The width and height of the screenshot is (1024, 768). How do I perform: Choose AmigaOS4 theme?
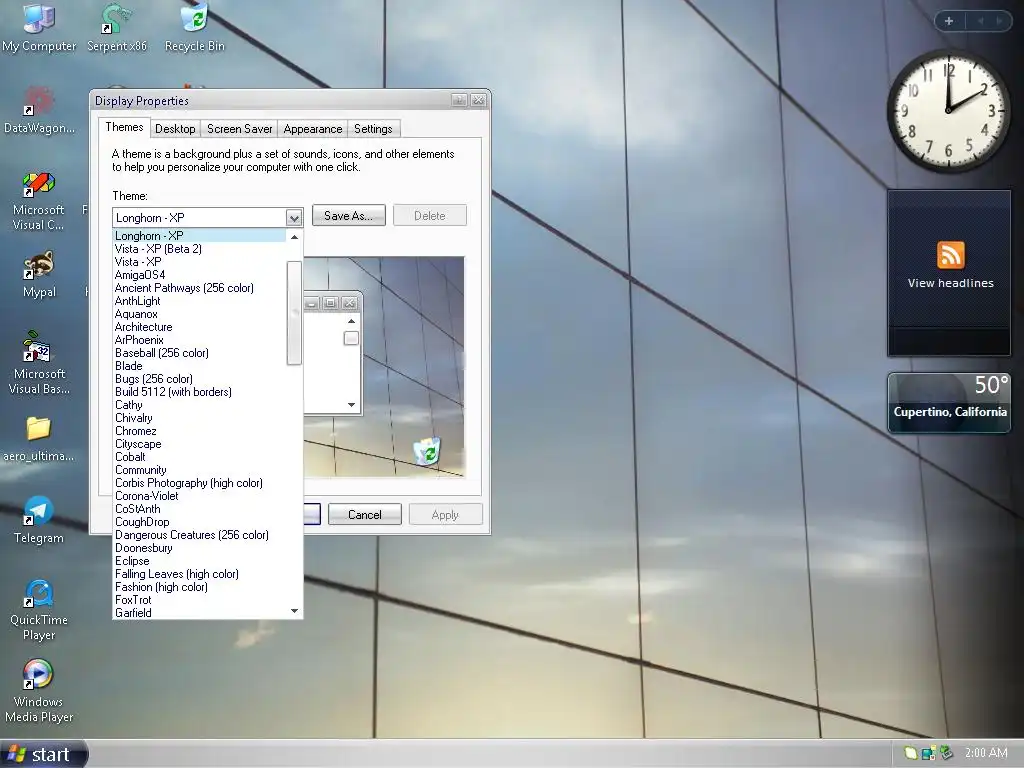(199, 275)
